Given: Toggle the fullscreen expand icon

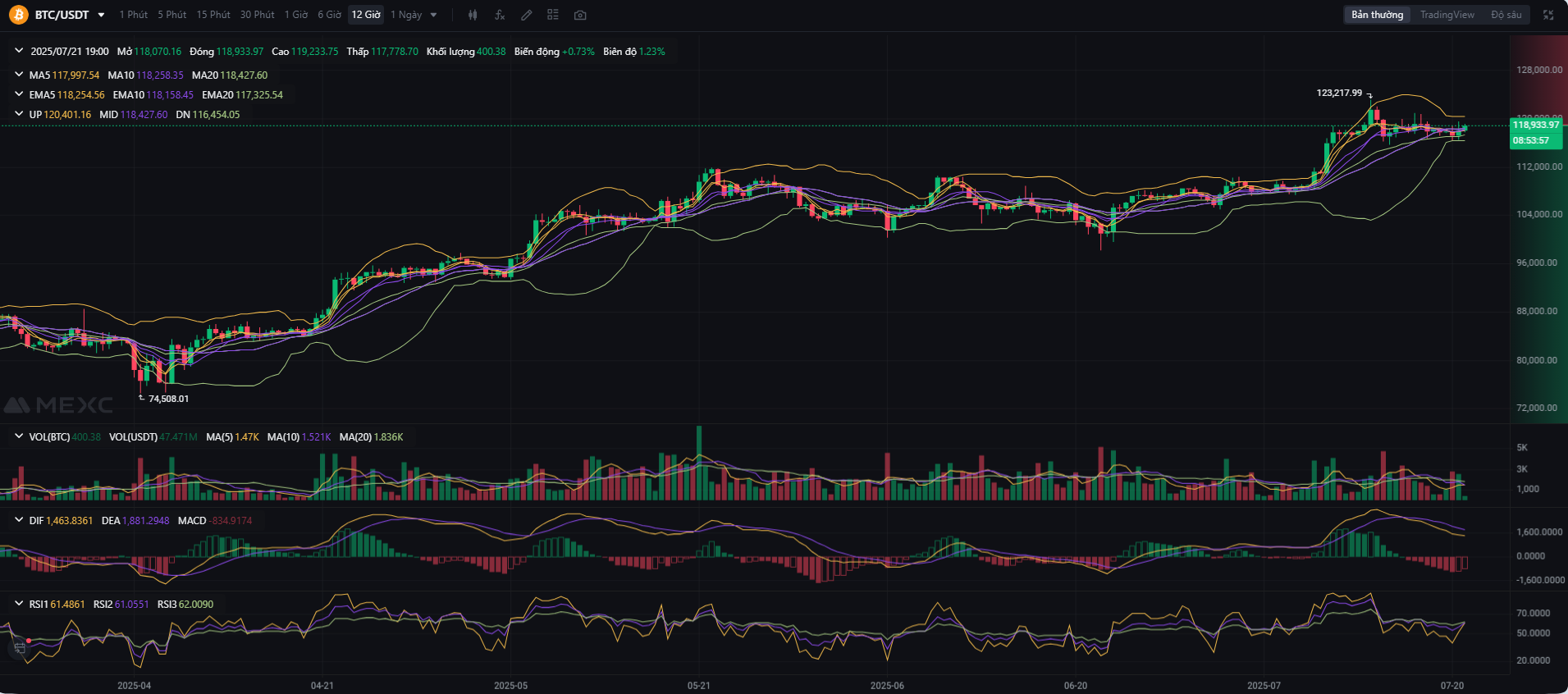Looking at the screenshot, I should click(1548, 15).
